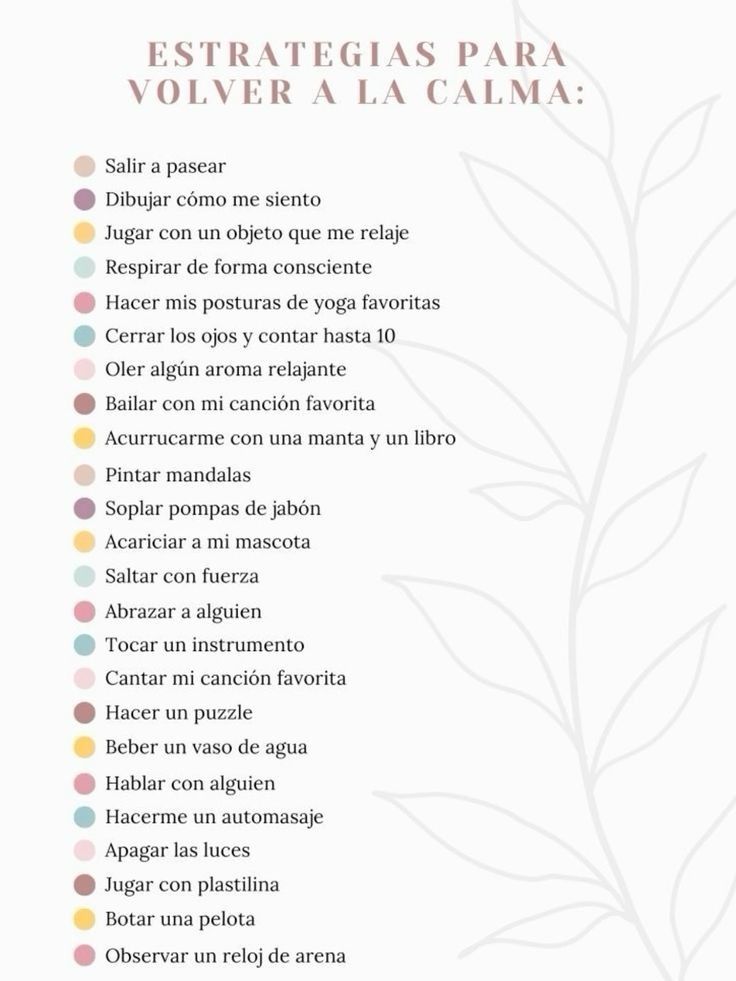Select the mauve bullet beside "Hacer un puzzle"
The image size is (736, 981).
[x=85, y=713]
